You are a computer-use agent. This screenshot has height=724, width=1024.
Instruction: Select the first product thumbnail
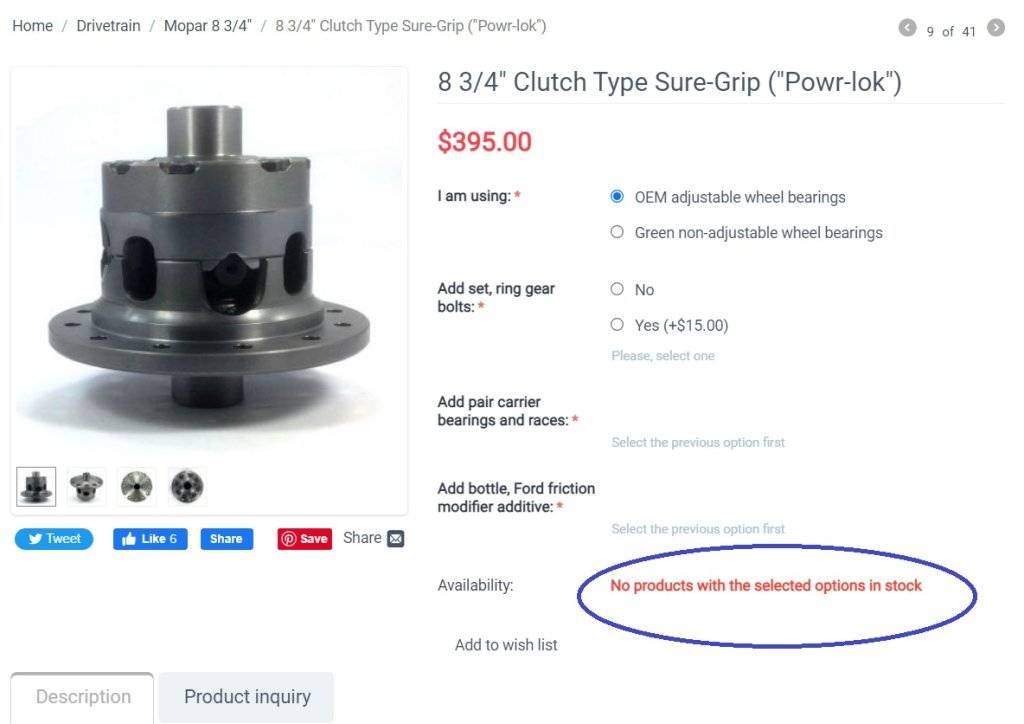click(37, 486)
